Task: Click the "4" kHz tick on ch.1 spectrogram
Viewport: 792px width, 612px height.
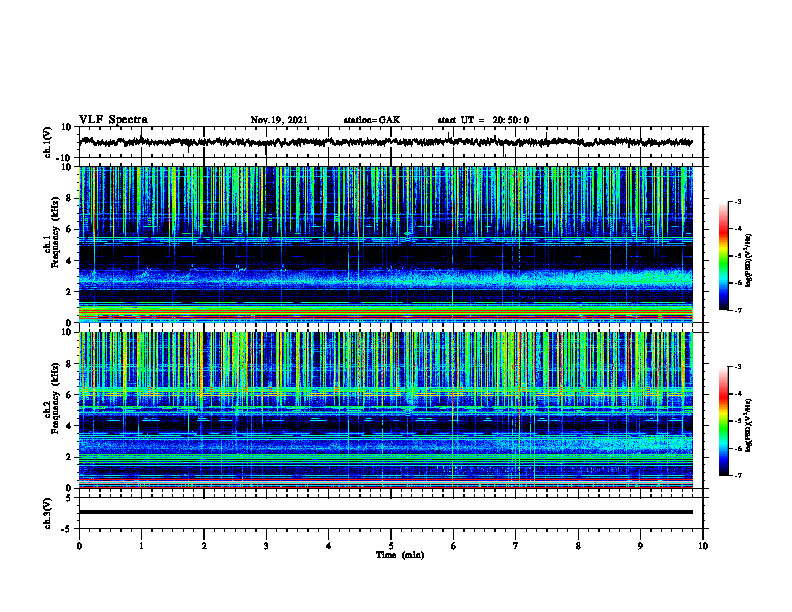Action: [69, 261]
